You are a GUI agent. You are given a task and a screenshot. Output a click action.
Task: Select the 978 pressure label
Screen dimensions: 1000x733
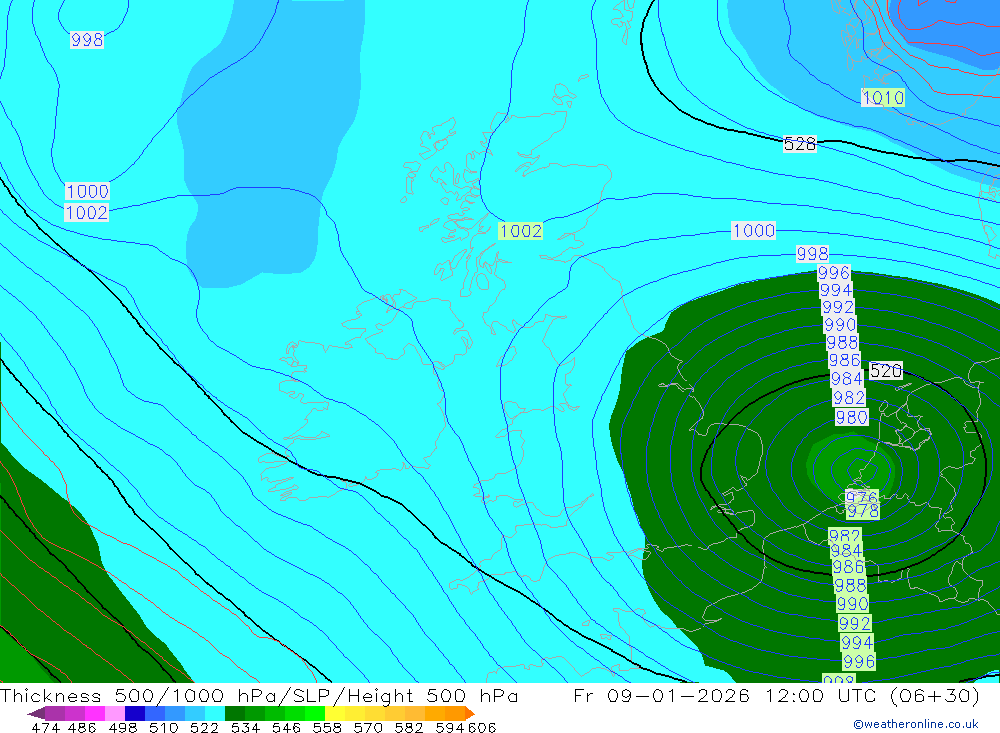click(863, 511)
